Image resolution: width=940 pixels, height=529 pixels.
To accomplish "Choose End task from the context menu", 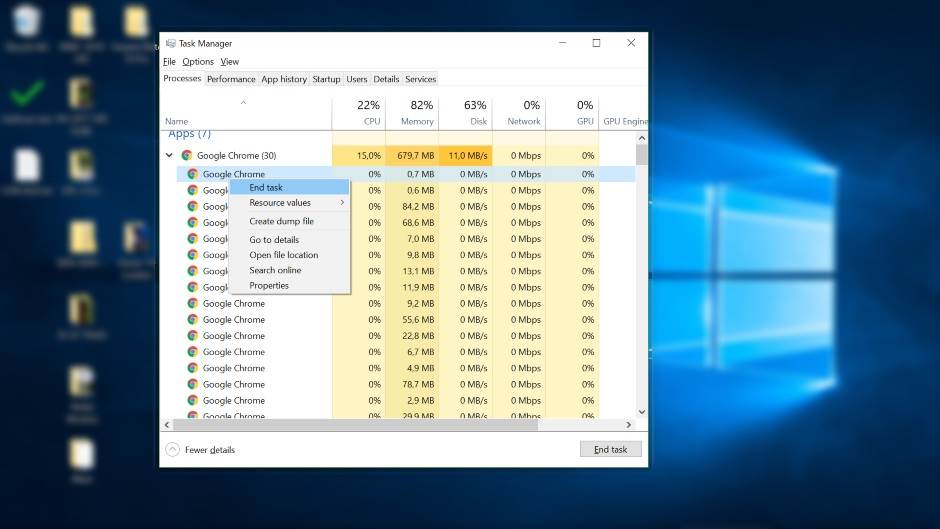I will tap(266, 187).
